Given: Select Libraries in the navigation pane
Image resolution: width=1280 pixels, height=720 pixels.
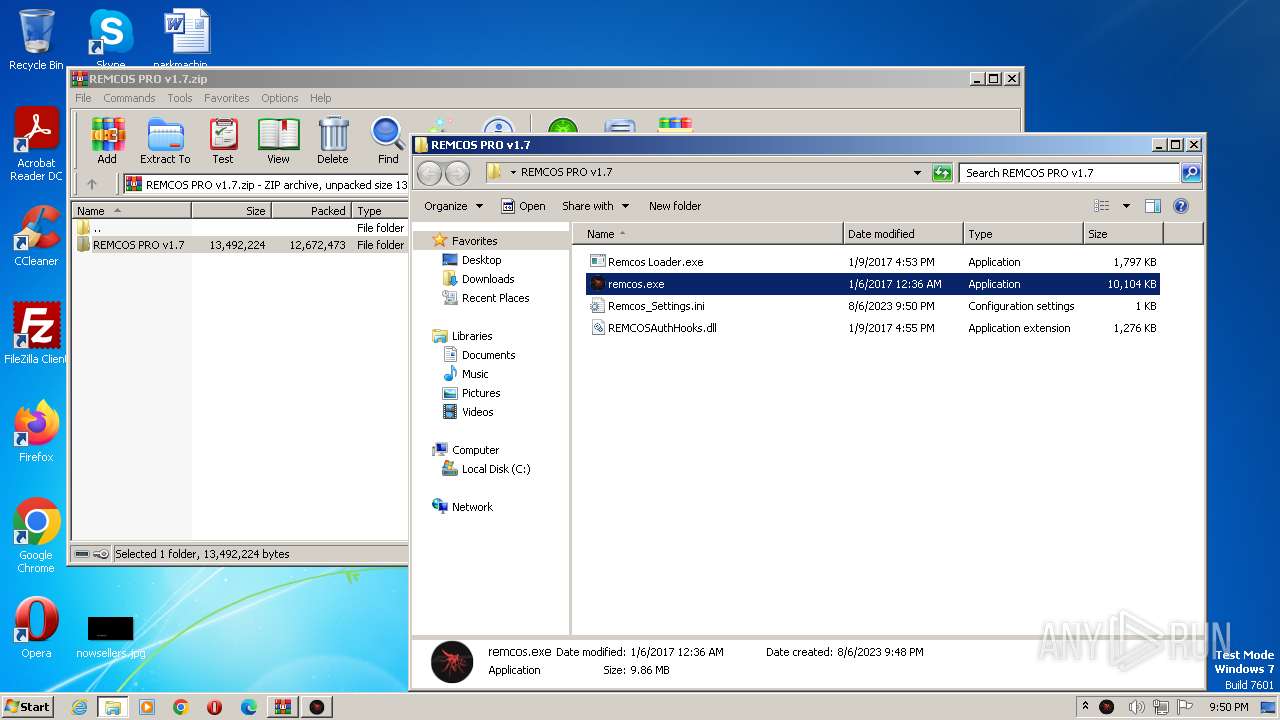Looking at the screenshot, I should 472,336.
